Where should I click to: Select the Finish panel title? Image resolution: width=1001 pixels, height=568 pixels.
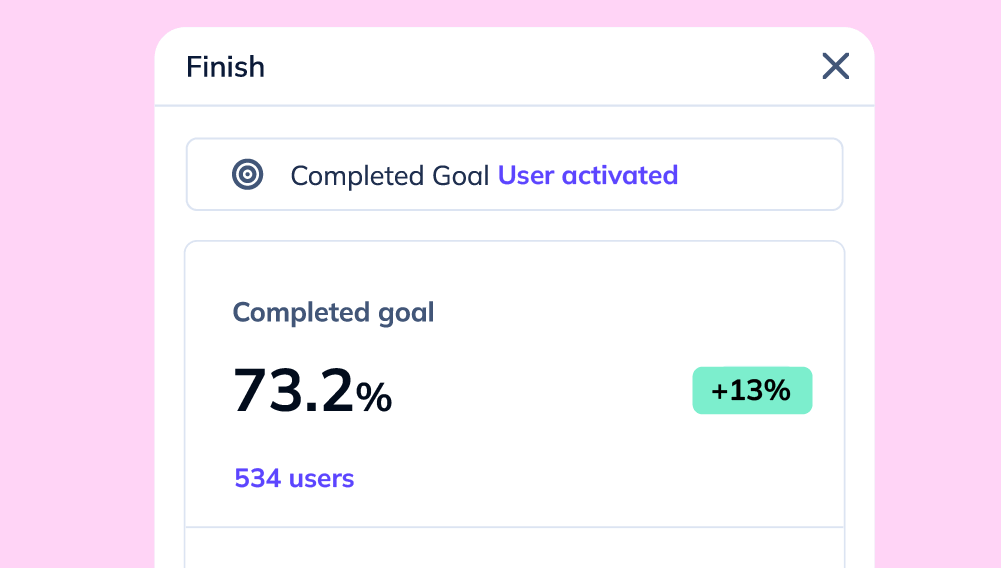pos(225,67)
